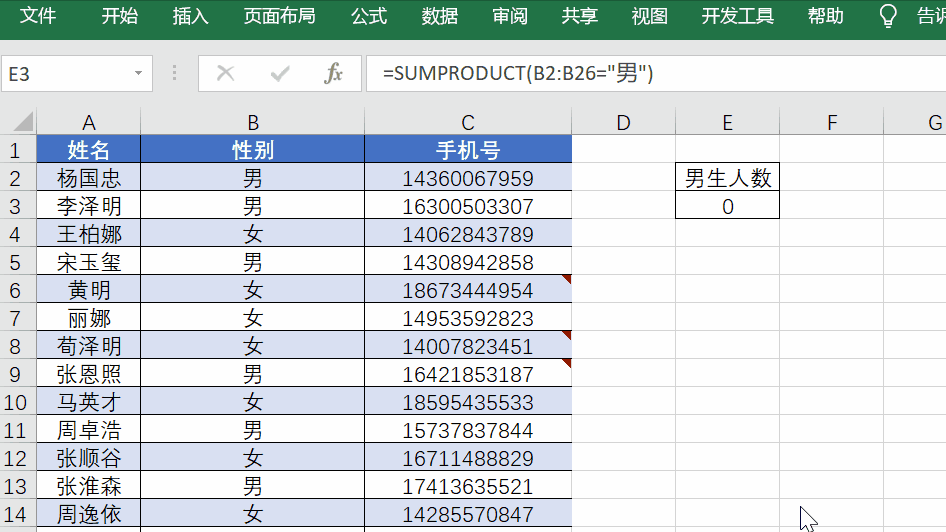Click the Tell Me lightbulb icon

pos(888,16)
